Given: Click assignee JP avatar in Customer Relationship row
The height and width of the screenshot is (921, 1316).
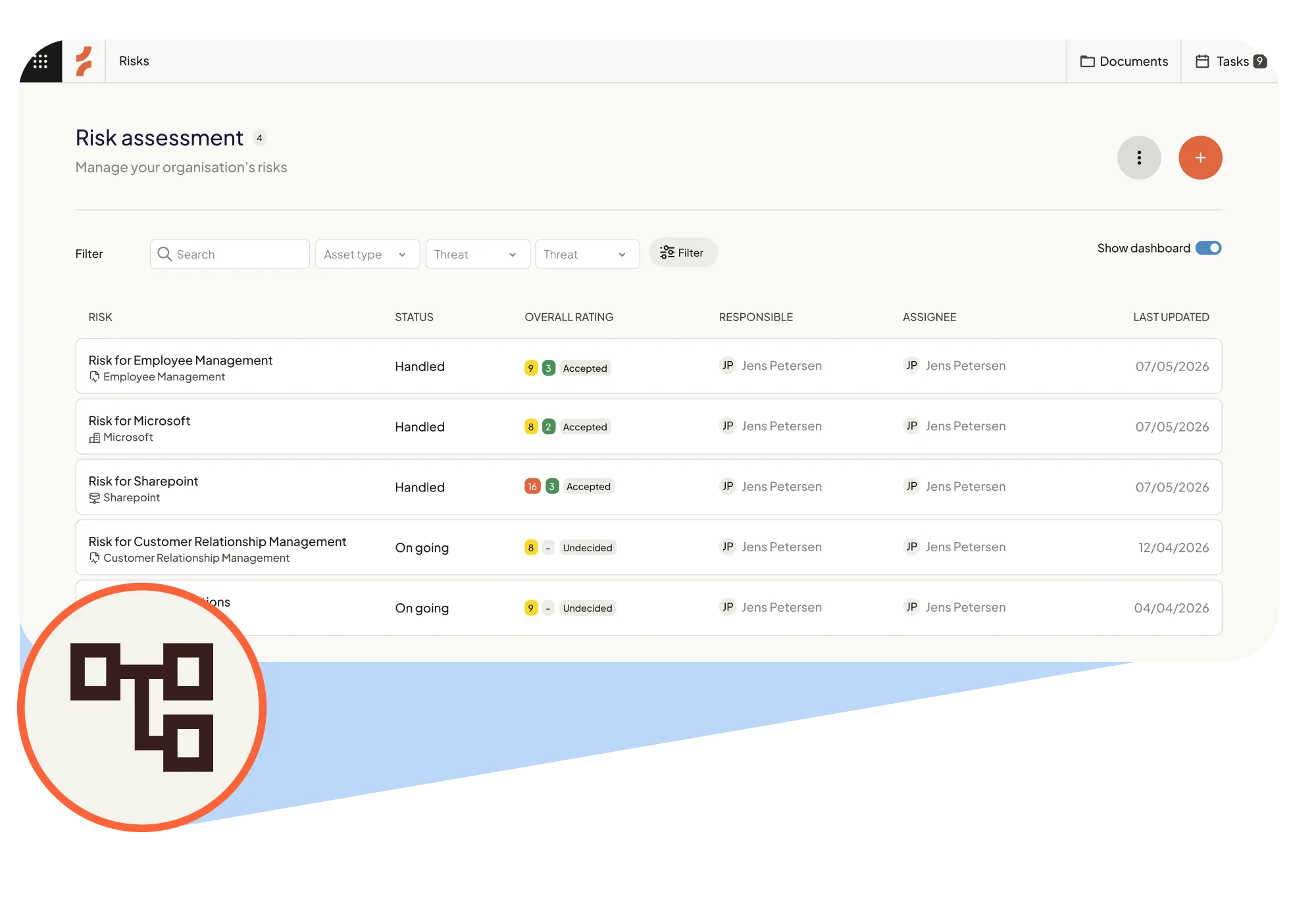Looking at the screenshot, I should (911, 547).
